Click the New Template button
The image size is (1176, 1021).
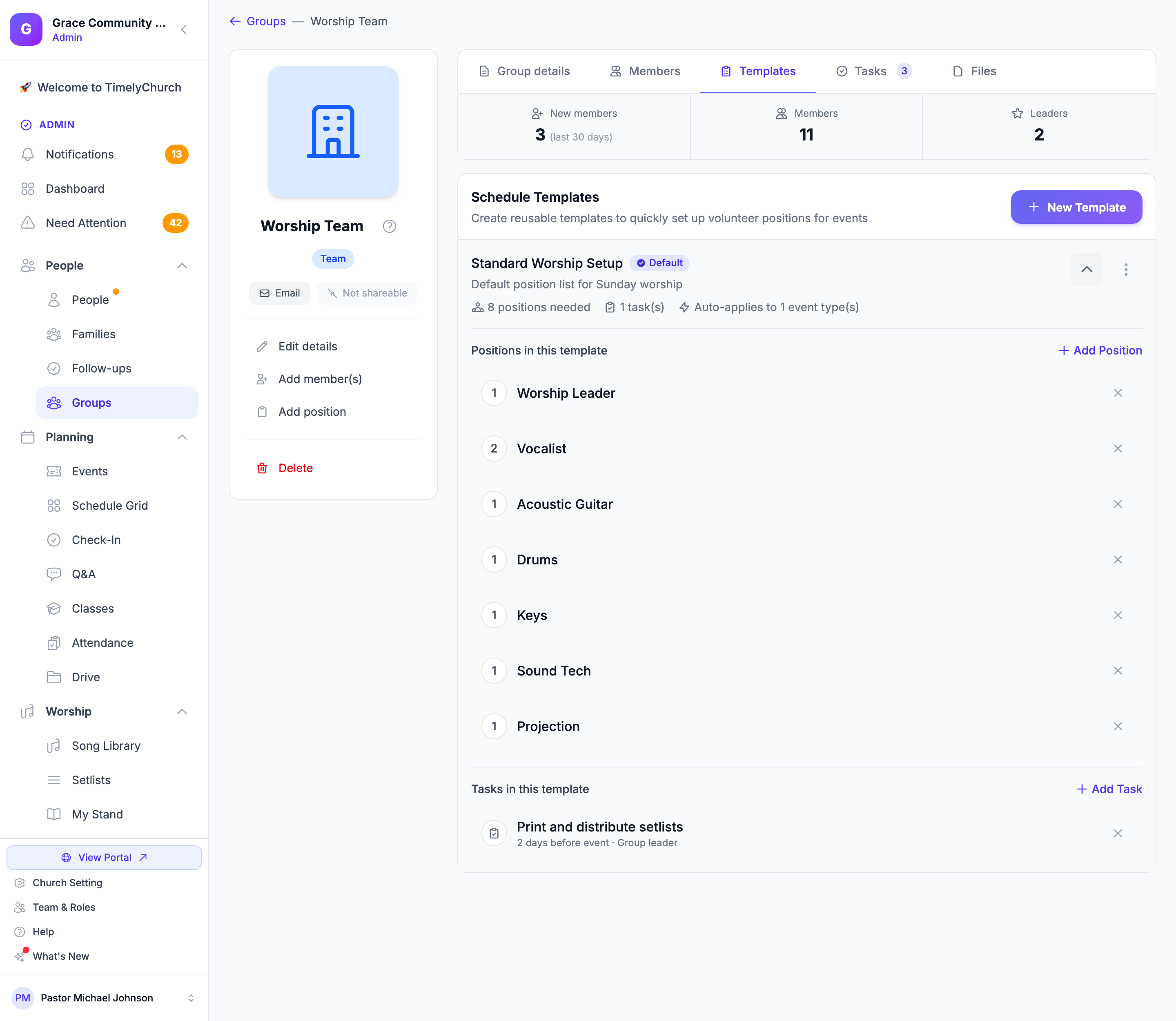[1076, 207]
